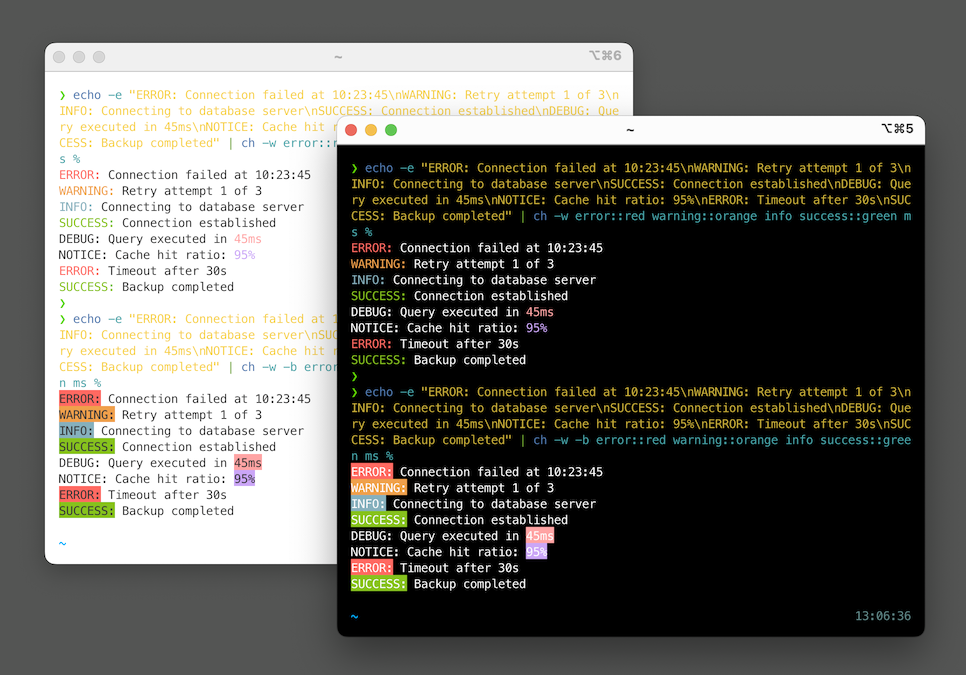Minimize the dark terminal using yellow button

coord(371,130)
